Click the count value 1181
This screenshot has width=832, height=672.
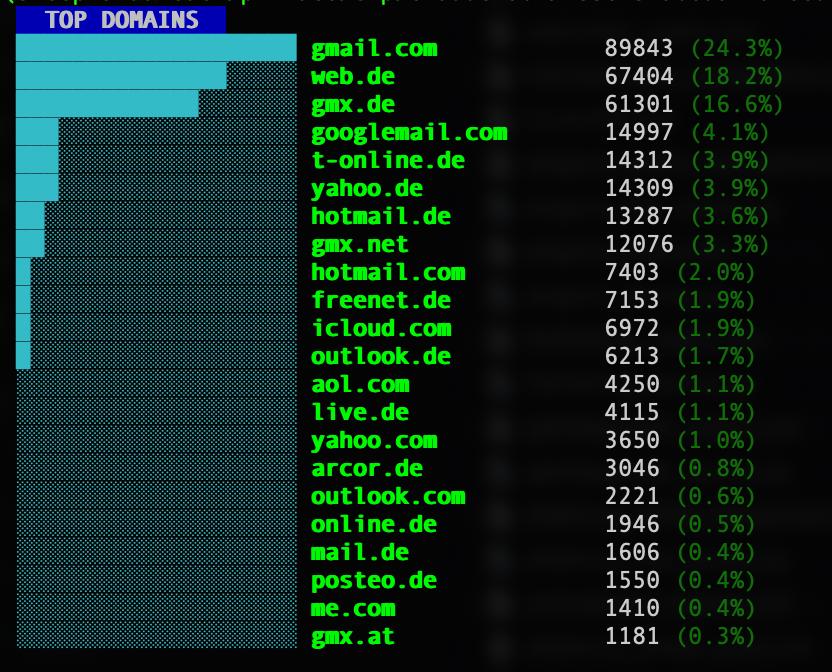point(632,636)
